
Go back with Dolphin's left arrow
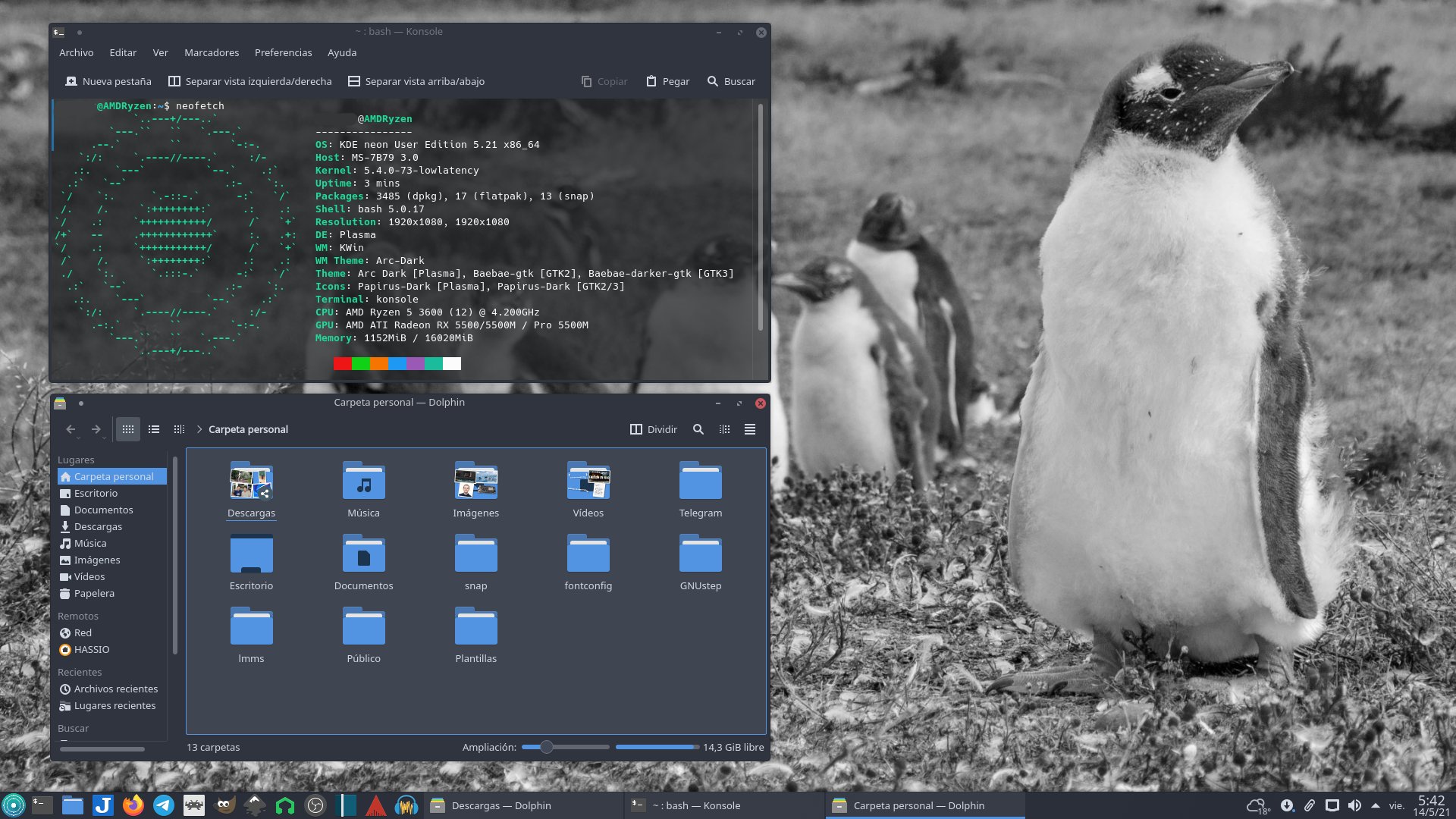tap(71, 429)
